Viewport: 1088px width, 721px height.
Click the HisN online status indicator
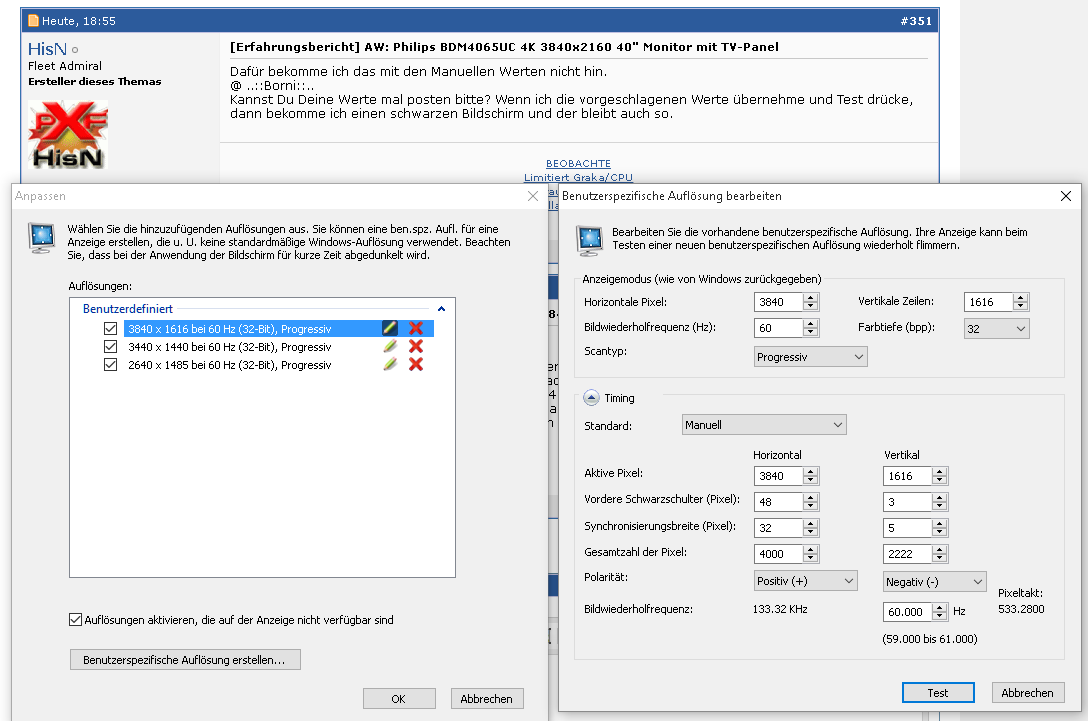point(75,50)
